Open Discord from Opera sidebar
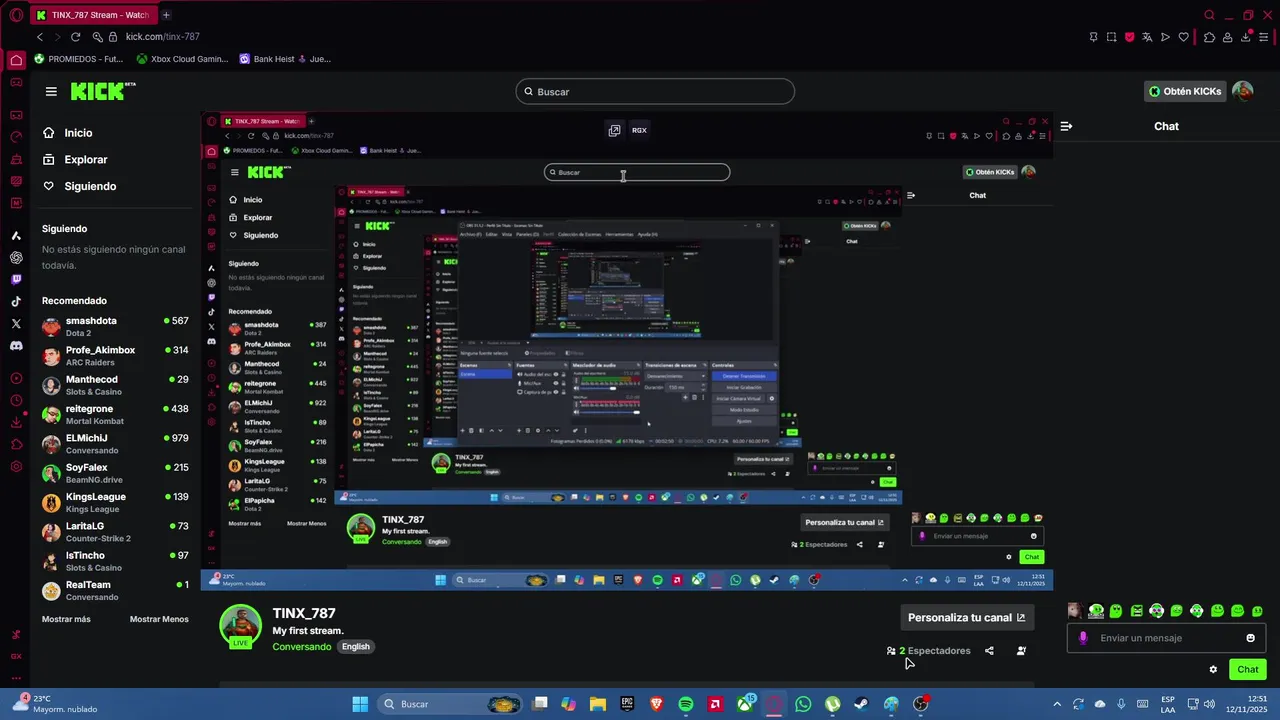The width and height of the screenshot is (1280, 720). [x=16, y=346]
